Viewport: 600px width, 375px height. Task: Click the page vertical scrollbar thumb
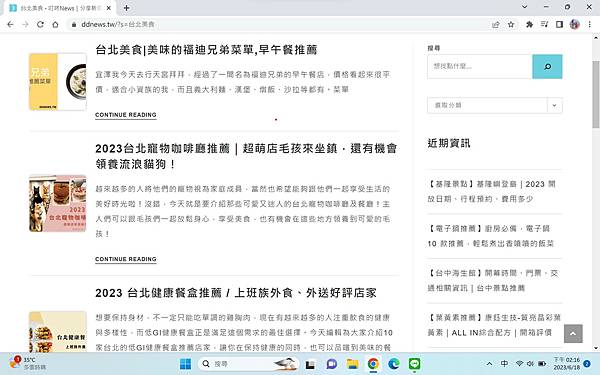pos(596,94)
